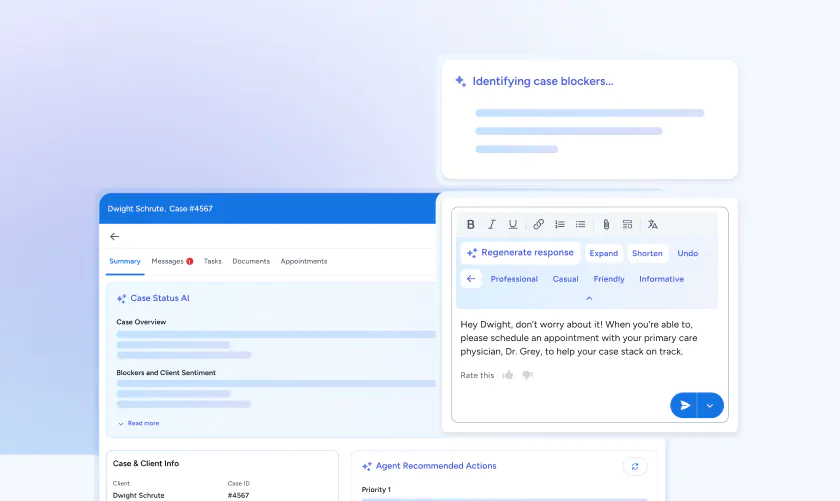
Task: Open the template insert icon
Action: point(627,225)
